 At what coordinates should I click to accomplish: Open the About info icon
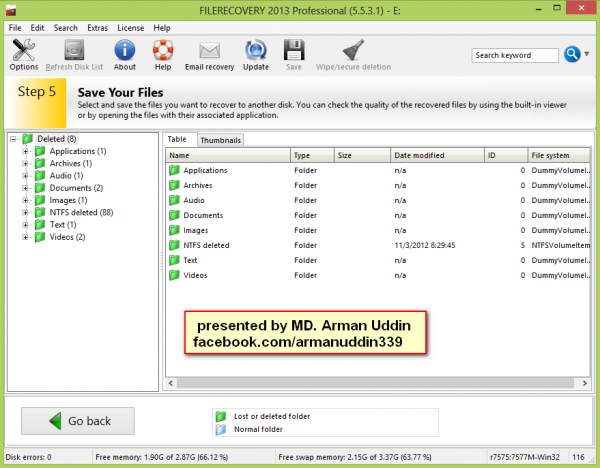pyautogui.click(x=125, y=55)
